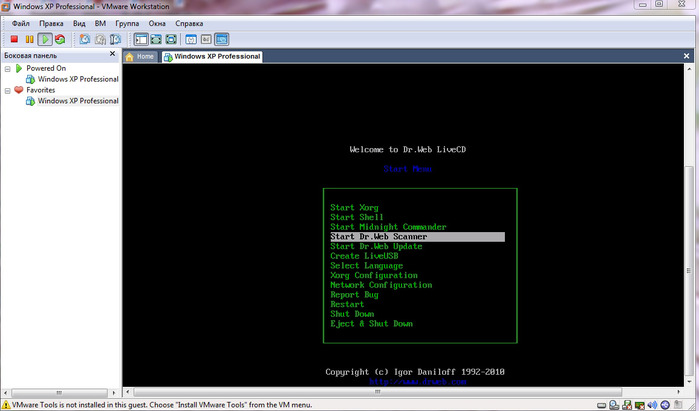This screenshot has width=699, height=411.
Task: Choose Restart entry in boot menu
Action: click(347, 304)
